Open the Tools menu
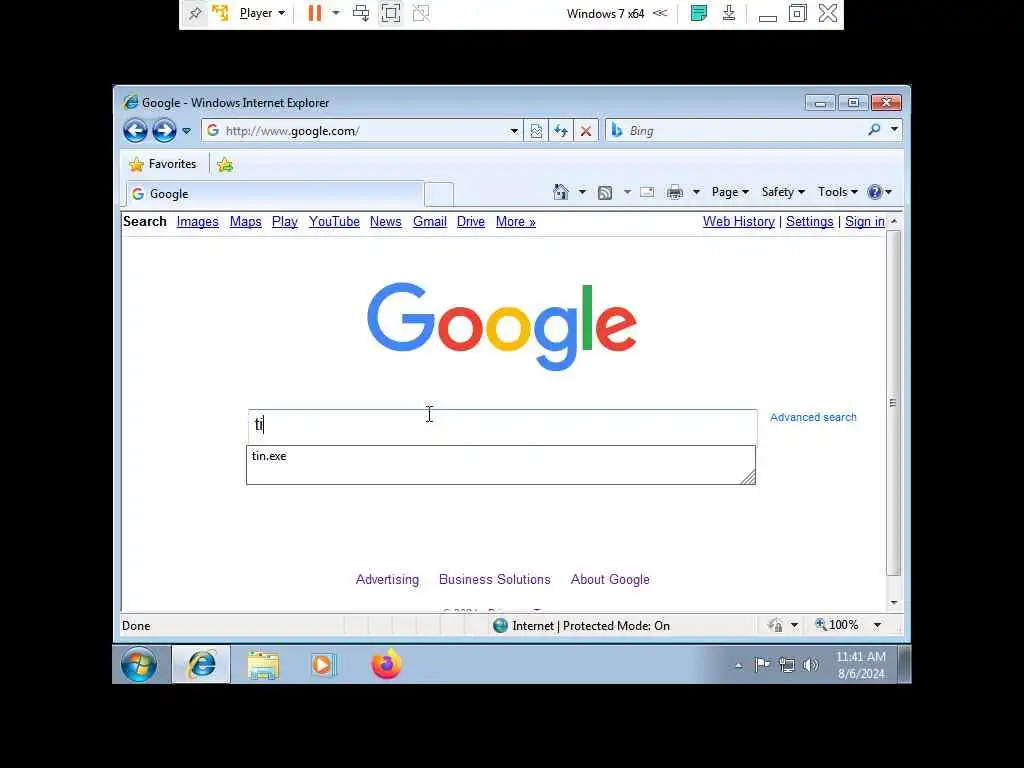This screenshot has height=768, width=1024. coord(838,192)
